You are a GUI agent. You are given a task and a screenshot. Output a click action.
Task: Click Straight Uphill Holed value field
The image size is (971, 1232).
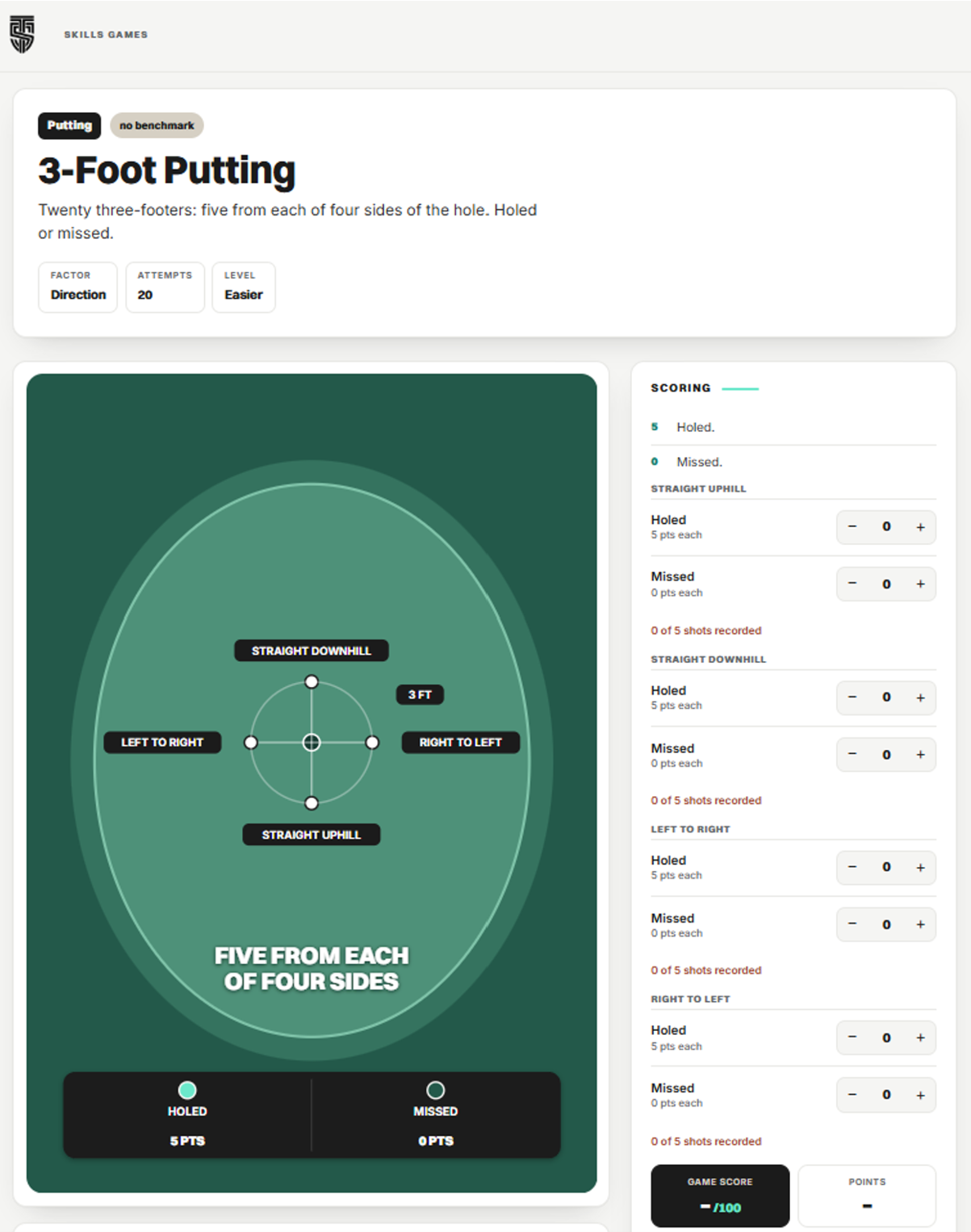pyautogui.click(x=886, y=527)
